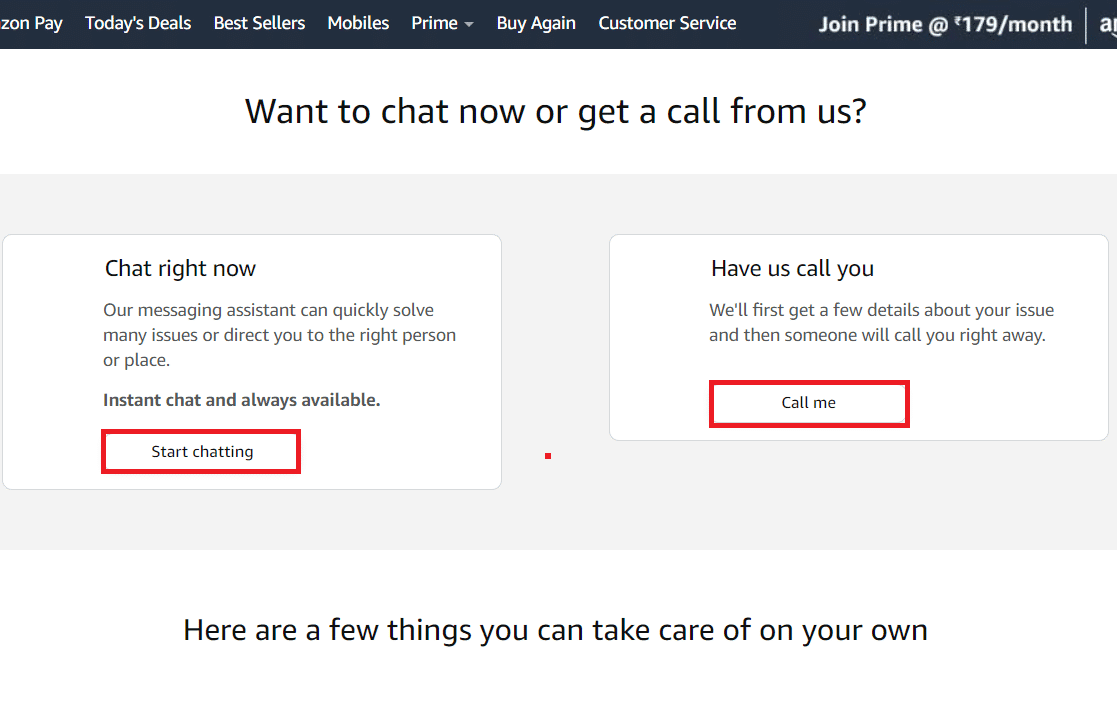Click the partially visible Amazon Pay link
1117x702 pixels.
click(31, 24)
